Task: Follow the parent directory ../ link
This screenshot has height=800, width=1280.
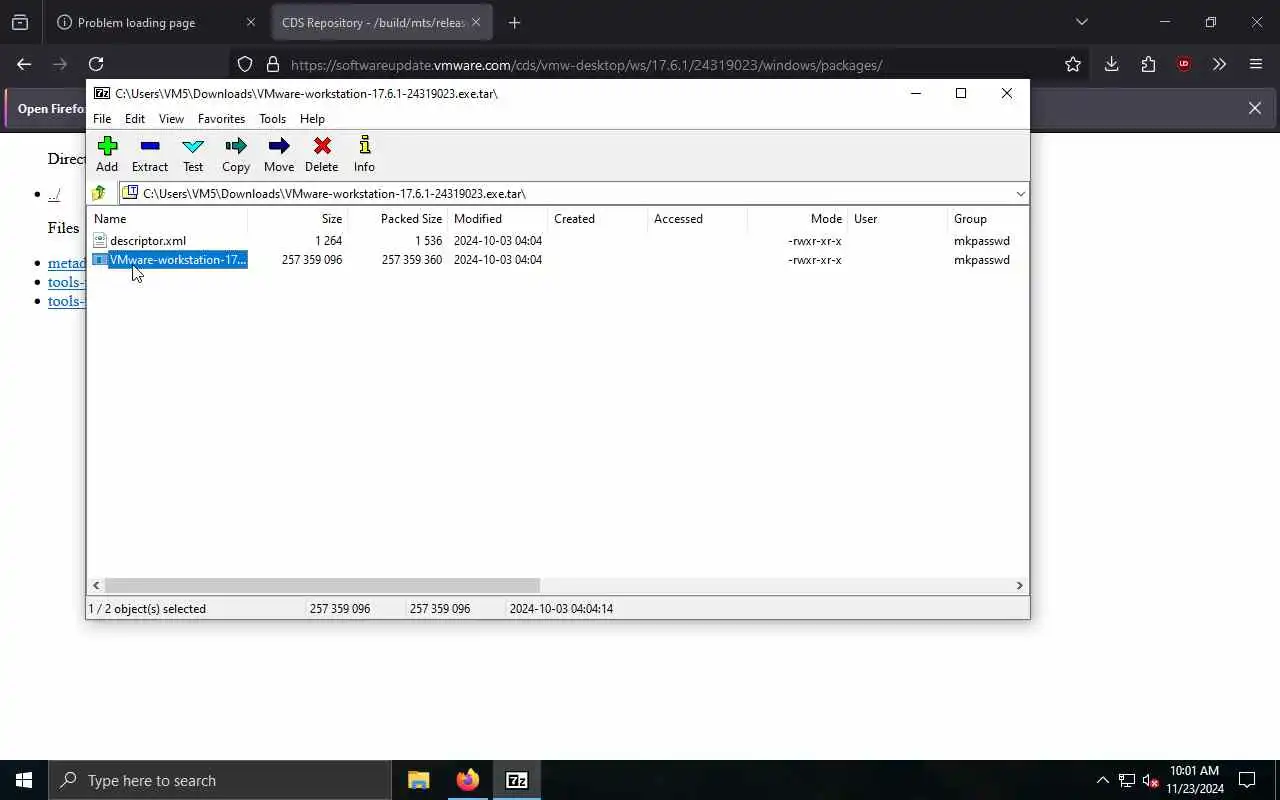Action: coord(54,194)
